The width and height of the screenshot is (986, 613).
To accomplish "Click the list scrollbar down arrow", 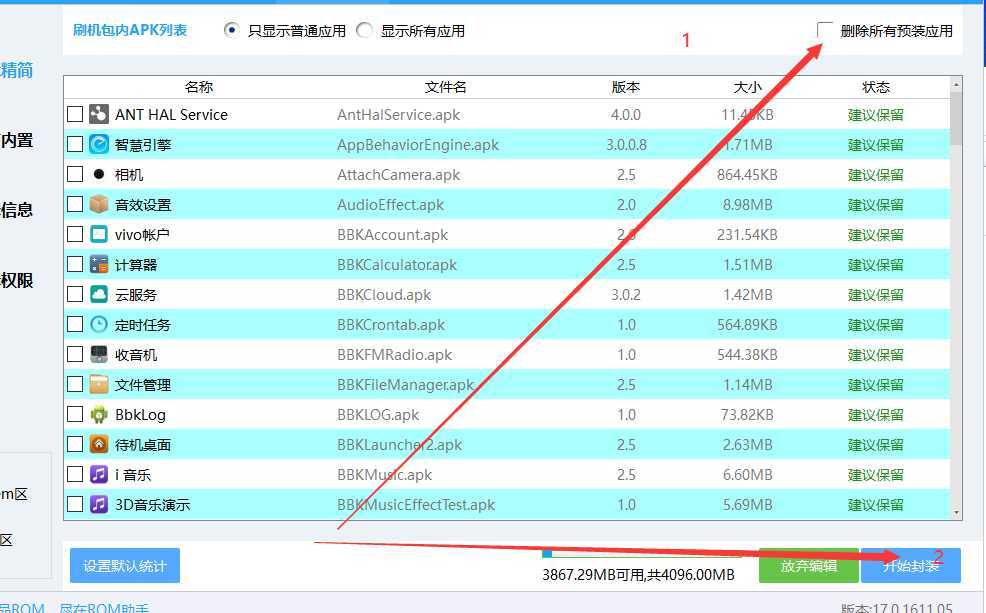I will pos(956,513).
